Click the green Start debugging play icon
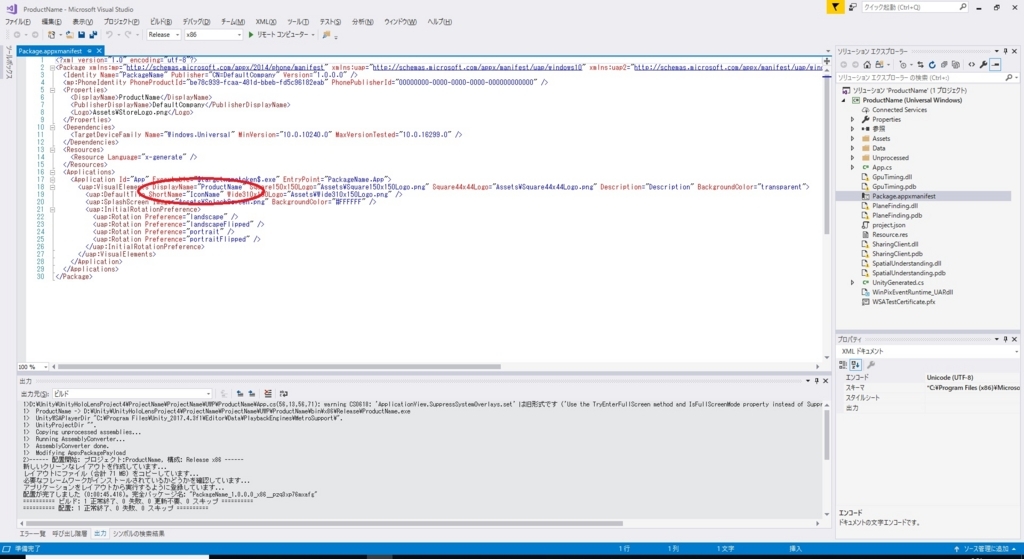Viewport: 1024px width, 559px height. click(251, 35)
